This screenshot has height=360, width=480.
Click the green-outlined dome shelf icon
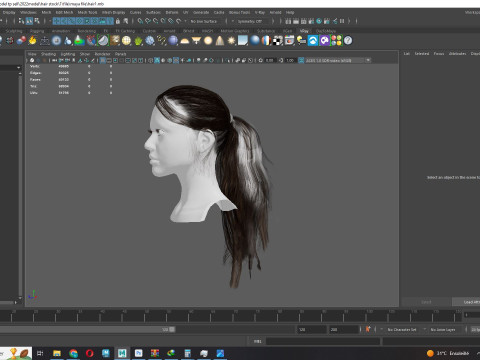pos(103,41)
